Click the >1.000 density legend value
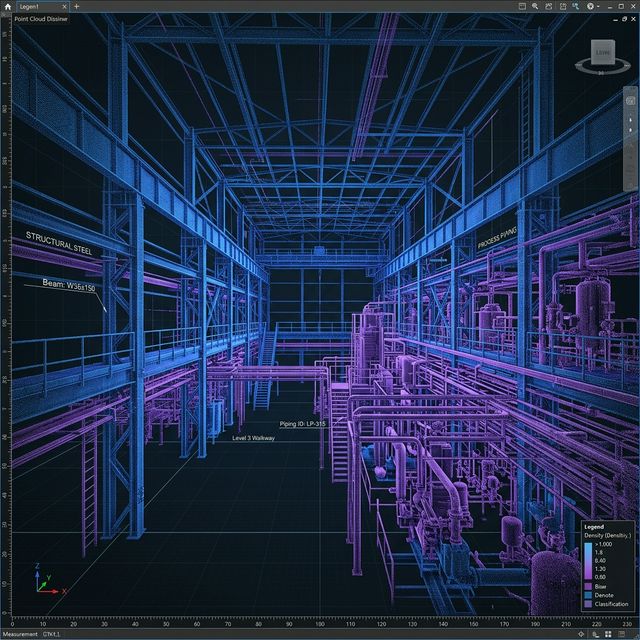640x640 pixels. point(603,544)
